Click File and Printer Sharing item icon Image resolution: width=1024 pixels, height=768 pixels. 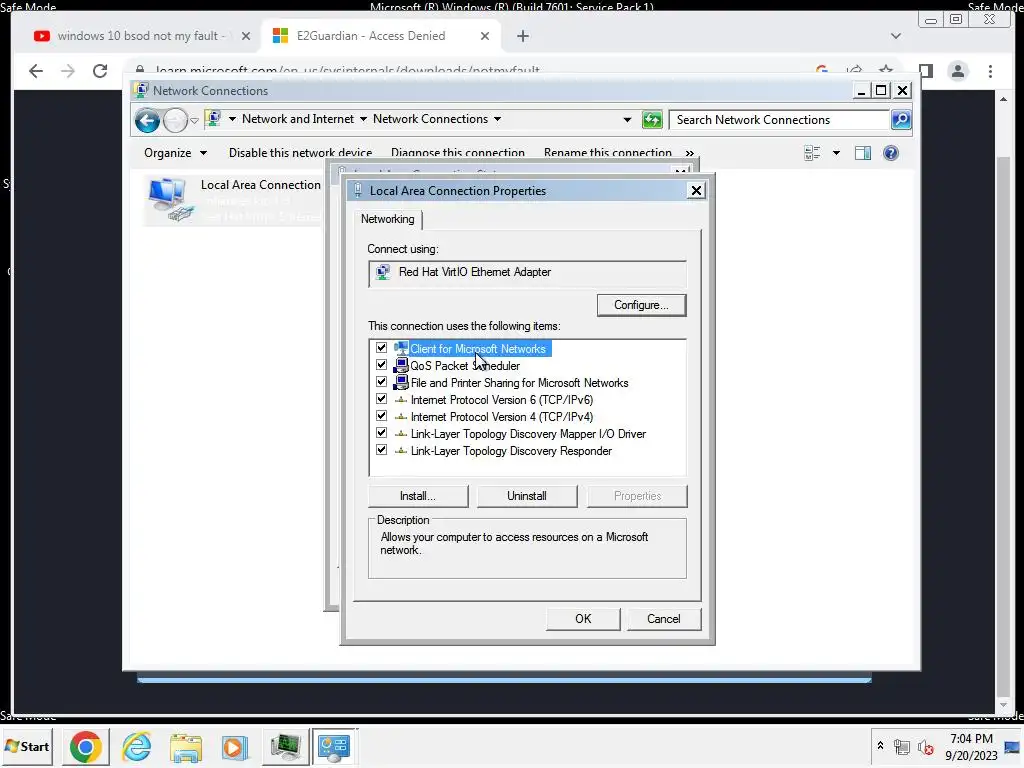[401, 383]
